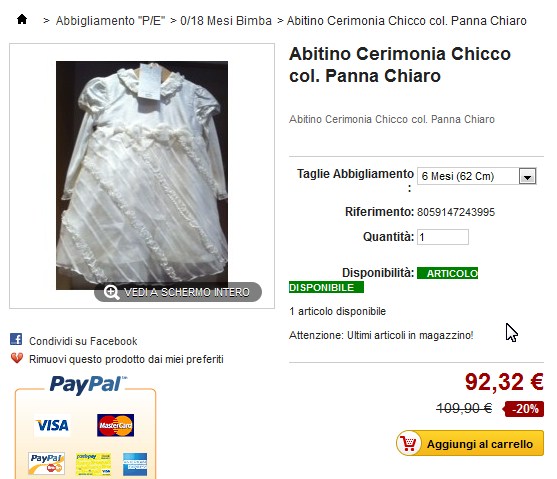Click the small PayPal card logo
Viewport: 557px width, 479px height.
click(x=47, y=464)
